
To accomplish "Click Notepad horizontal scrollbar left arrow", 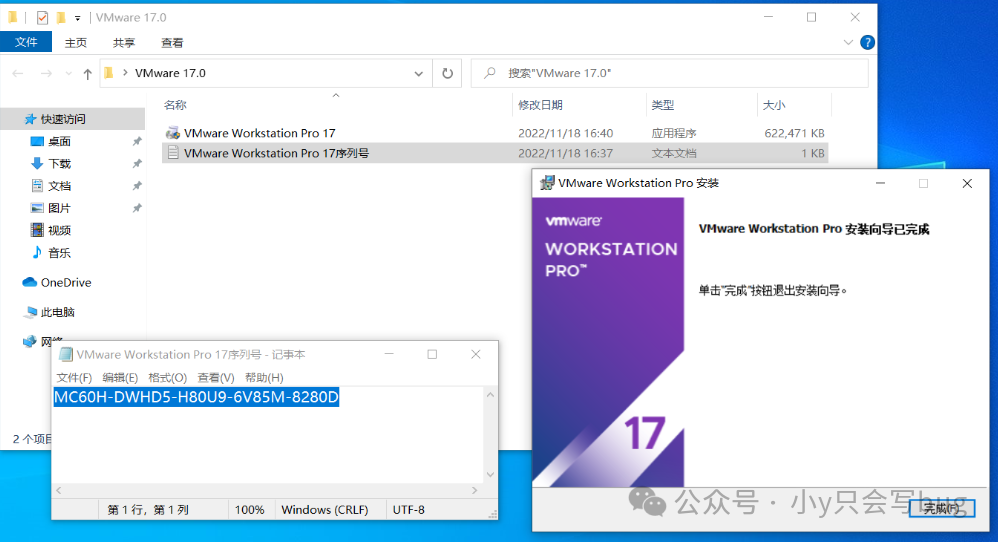I will click(59, 490).
